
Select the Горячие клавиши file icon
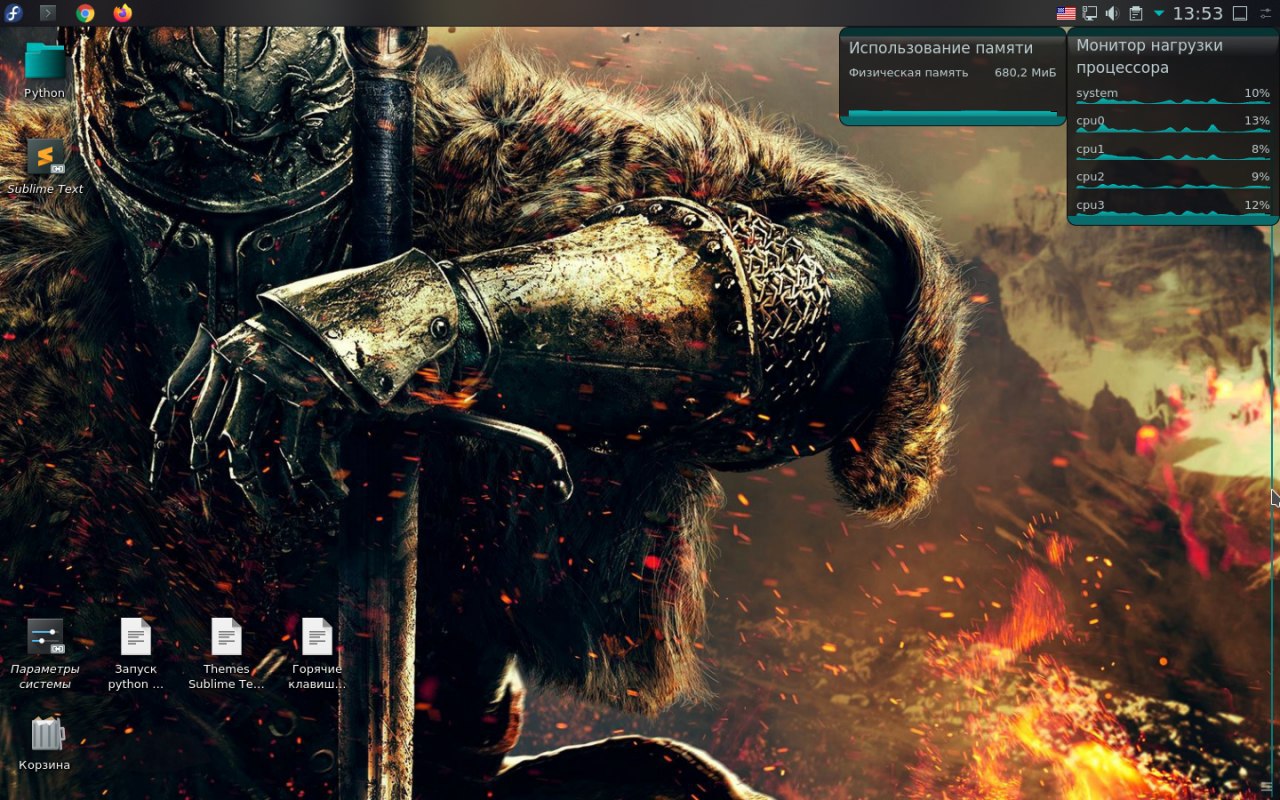317,654
